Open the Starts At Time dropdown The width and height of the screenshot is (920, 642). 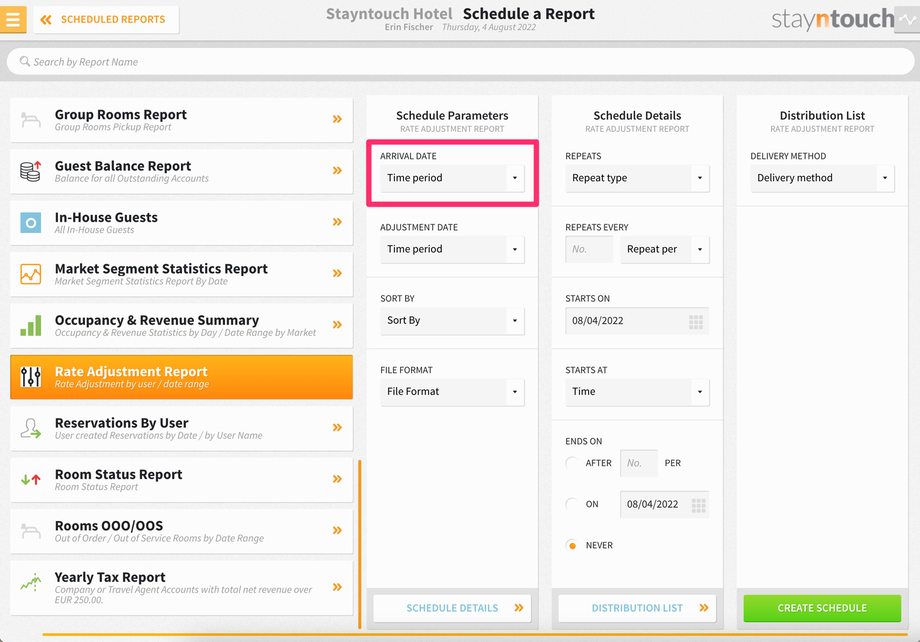point(637,391)
